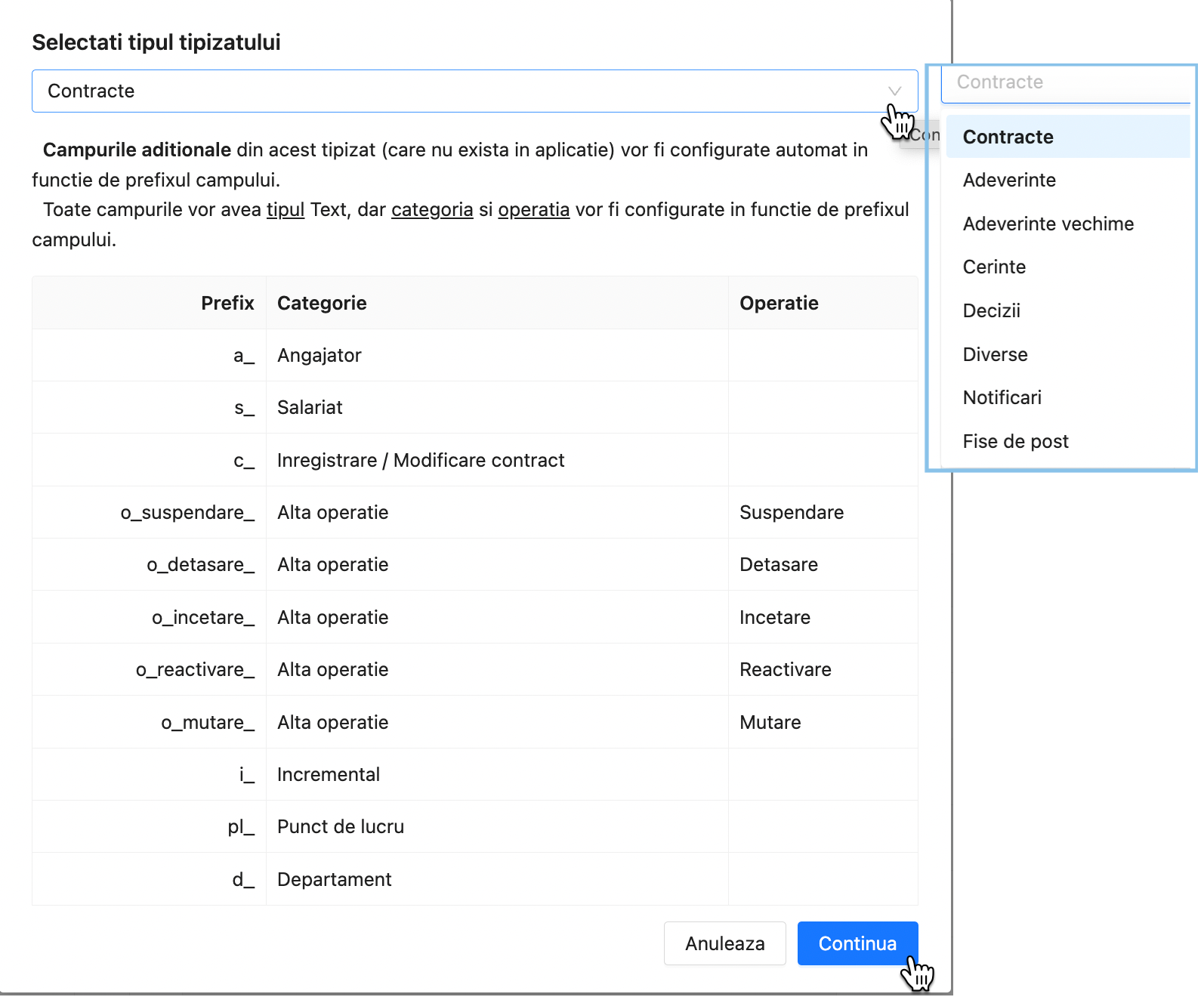Click the Categorie column header
Viewport: 1204px width, 997px height.
pyautogui.click(x=498, y=303)
